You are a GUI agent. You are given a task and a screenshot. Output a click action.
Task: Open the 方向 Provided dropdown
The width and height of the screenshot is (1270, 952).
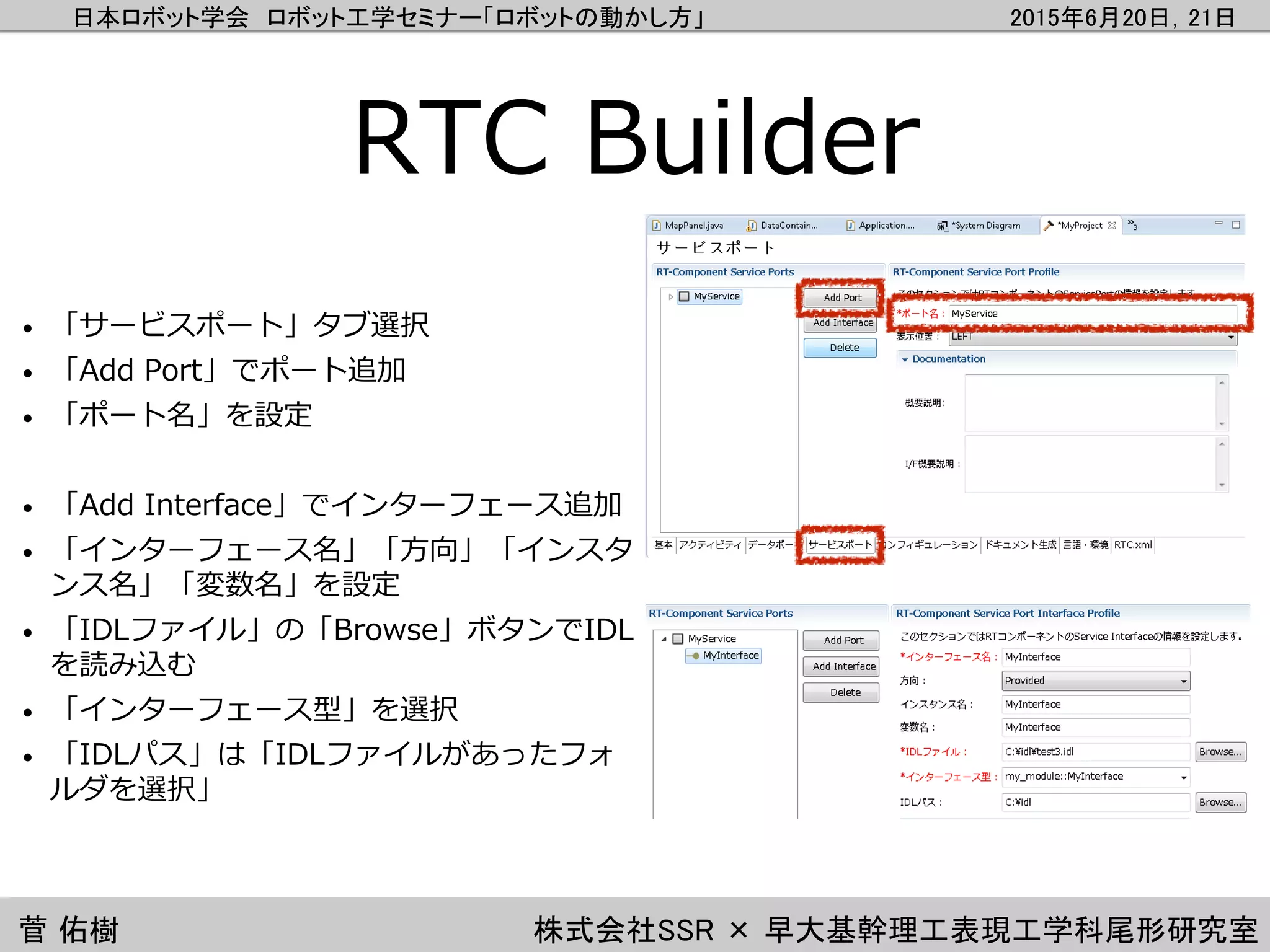1183,681
